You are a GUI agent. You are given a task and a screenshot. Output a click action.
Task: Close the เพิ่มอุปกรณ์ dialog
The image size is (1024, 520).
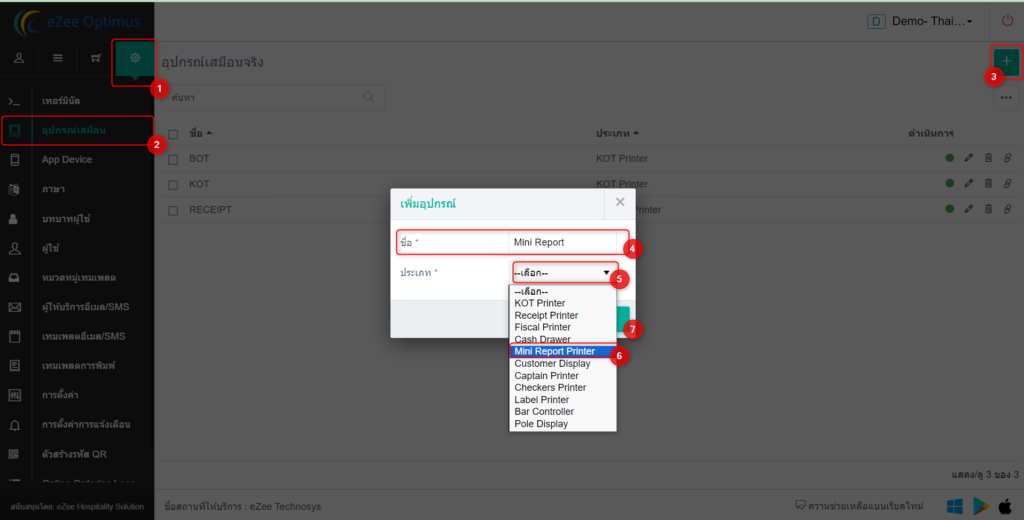[620, 203]
